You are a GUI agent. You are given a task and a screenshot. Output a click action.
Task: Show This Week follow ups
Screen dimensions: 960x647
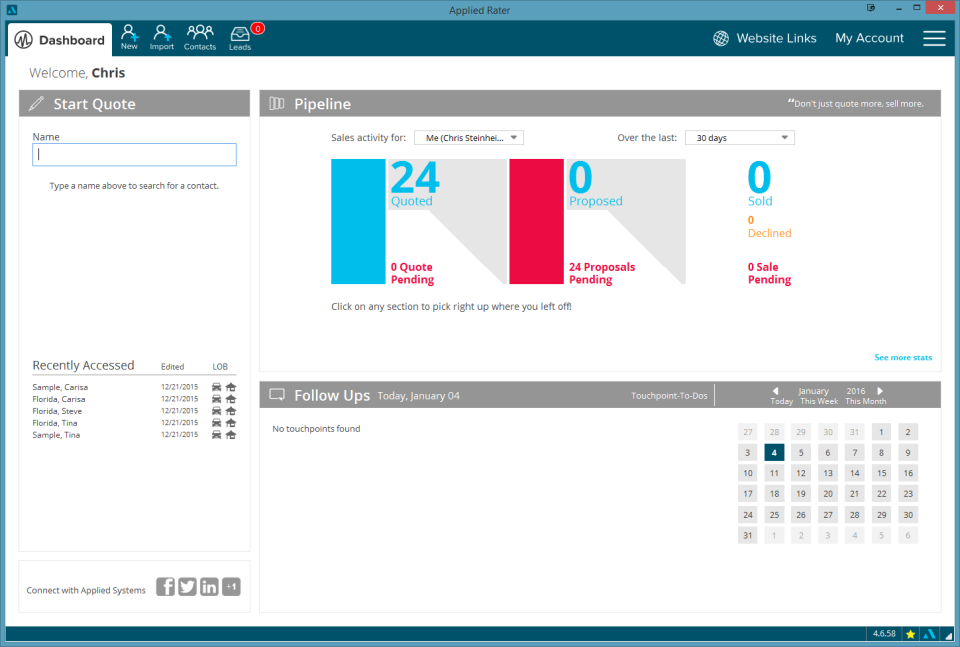[x=819, y=401]
